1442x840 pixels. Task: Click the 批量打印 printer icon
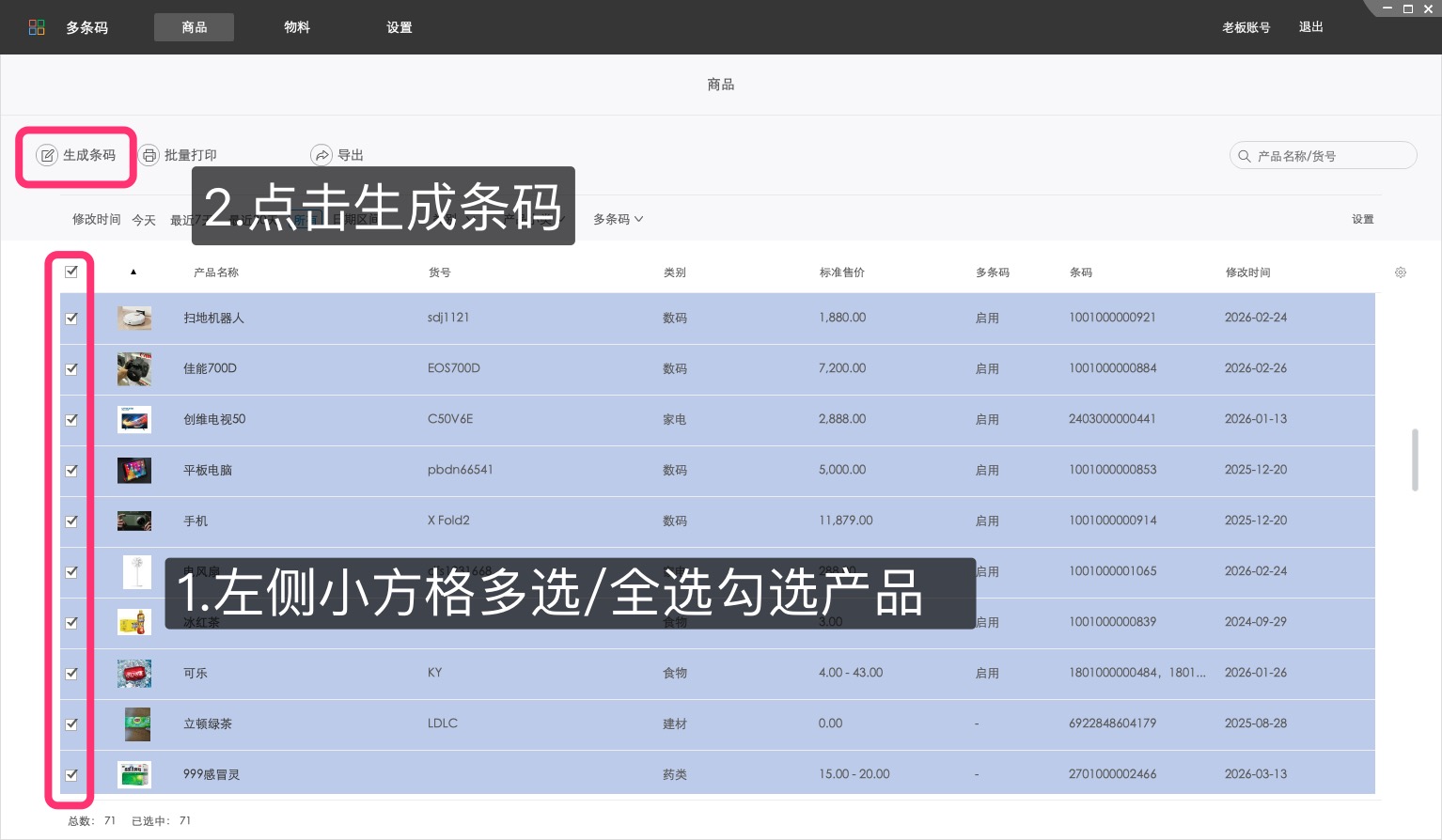[149, 155]
